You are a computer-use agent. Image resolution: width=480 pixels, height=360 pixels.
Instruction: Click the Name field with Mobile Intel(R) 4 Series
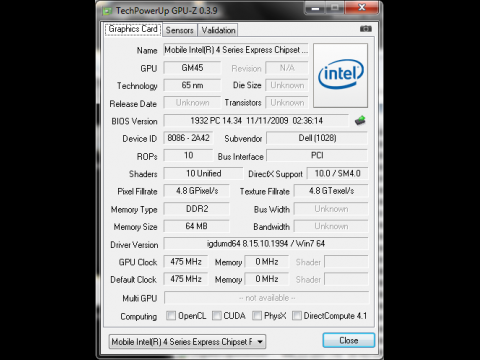point(236,50)
